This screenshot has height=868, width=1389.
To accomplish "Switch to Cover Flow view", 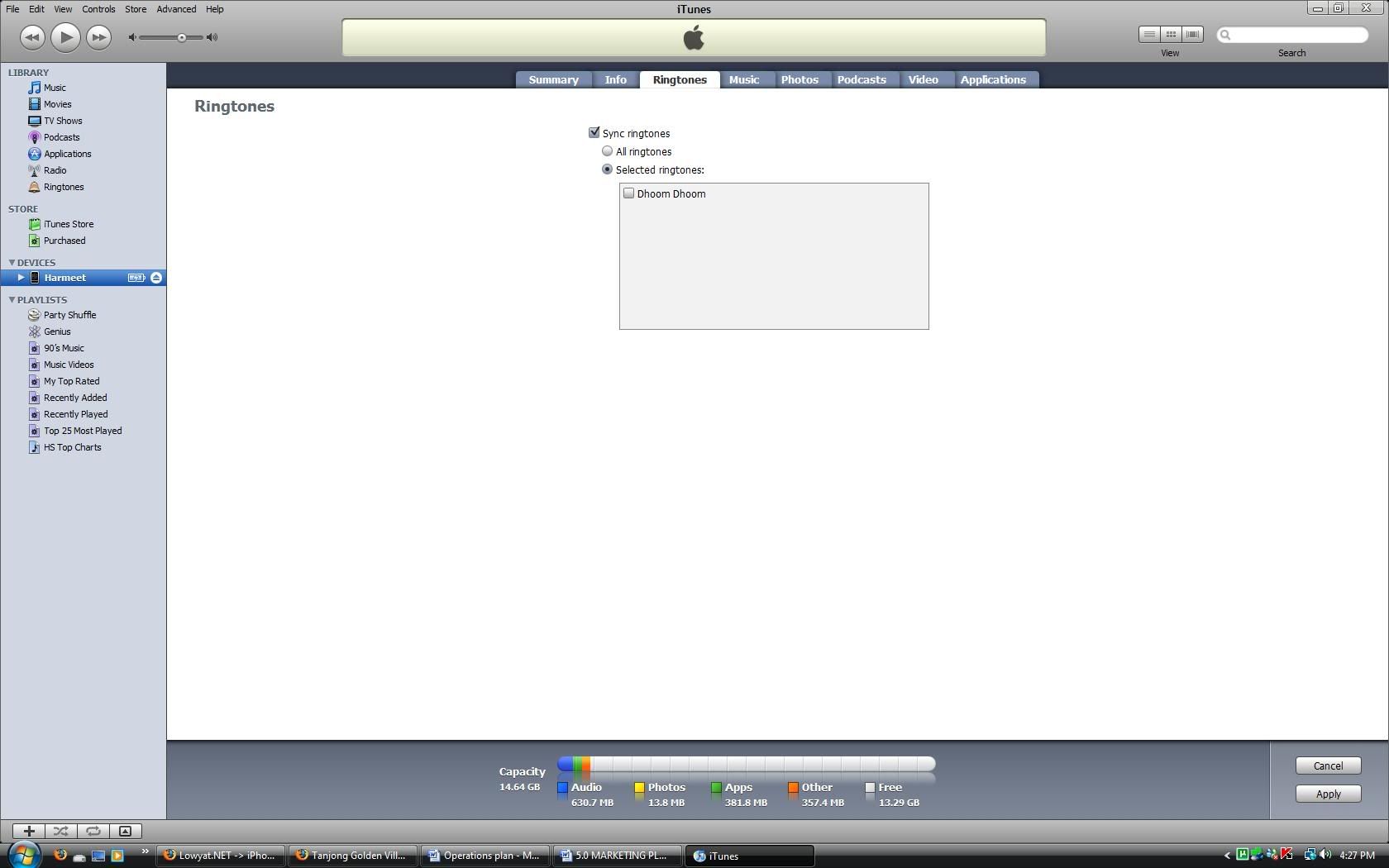I will (x=1192, y=34).
